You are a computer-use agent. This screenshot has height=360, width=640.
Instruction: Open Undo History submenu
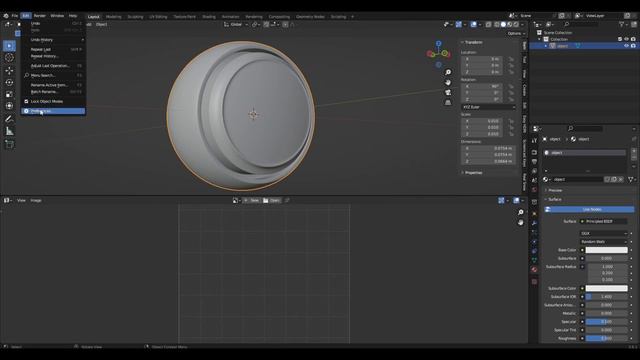[53, 40]
